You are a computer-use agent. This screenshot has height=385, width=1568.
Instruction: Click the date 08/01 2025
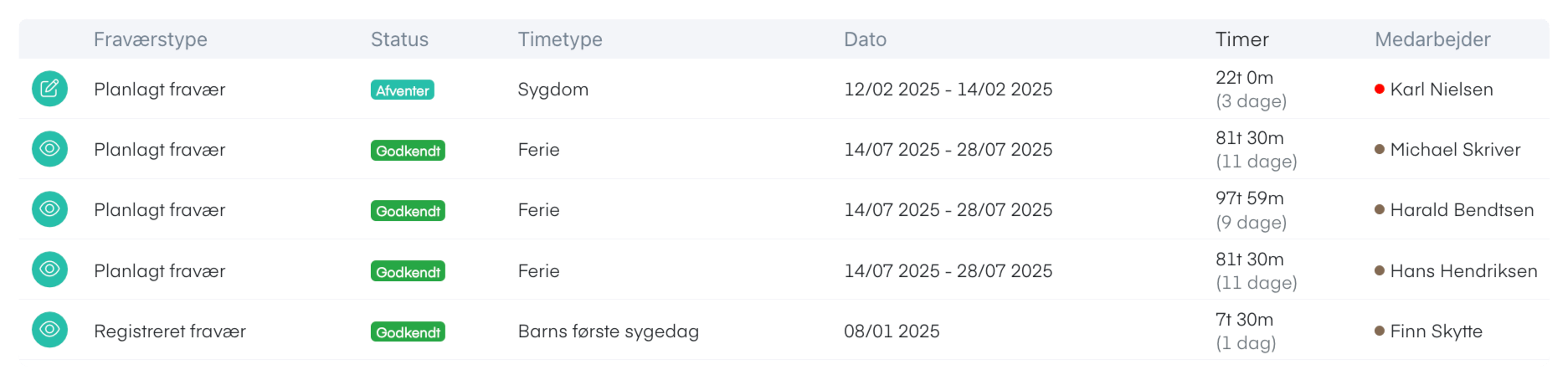coord(892,331)
